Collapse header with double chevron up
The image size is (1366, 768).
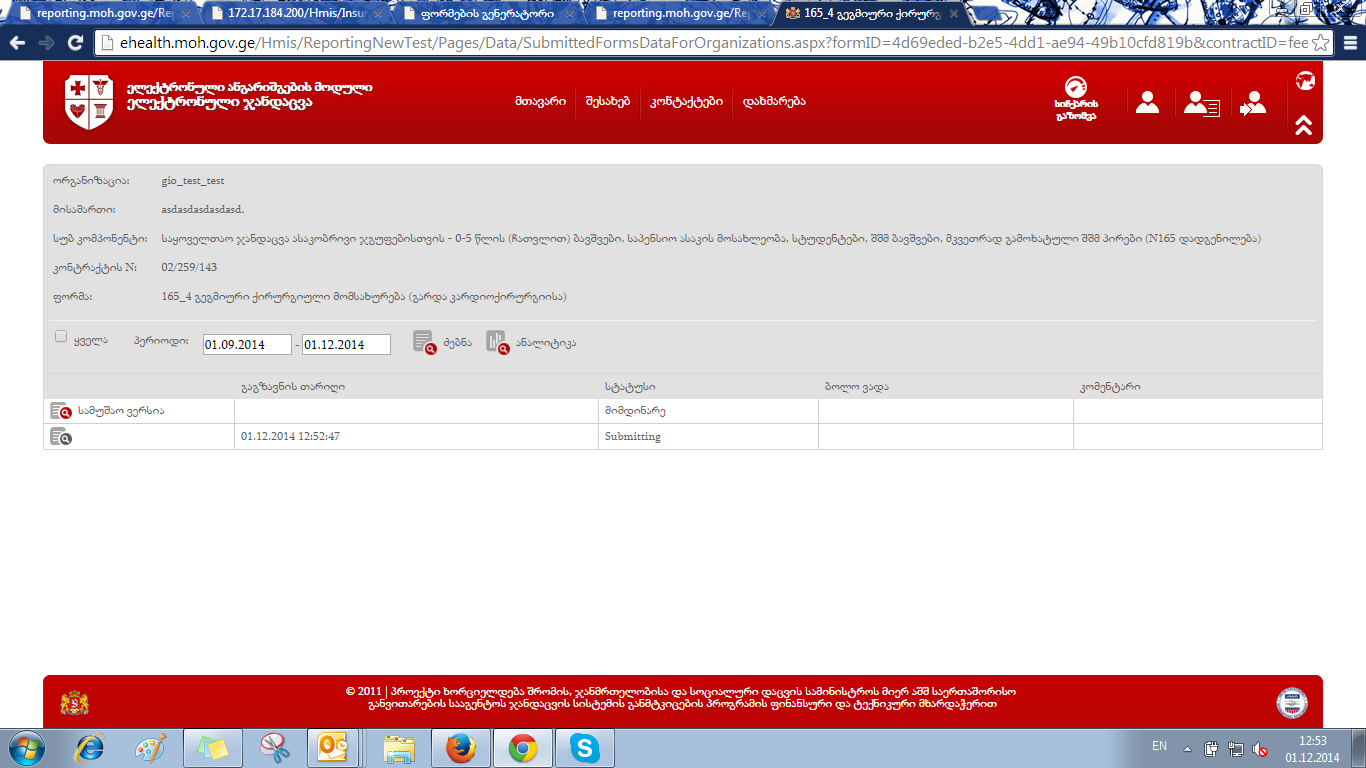click(1303, 125)
